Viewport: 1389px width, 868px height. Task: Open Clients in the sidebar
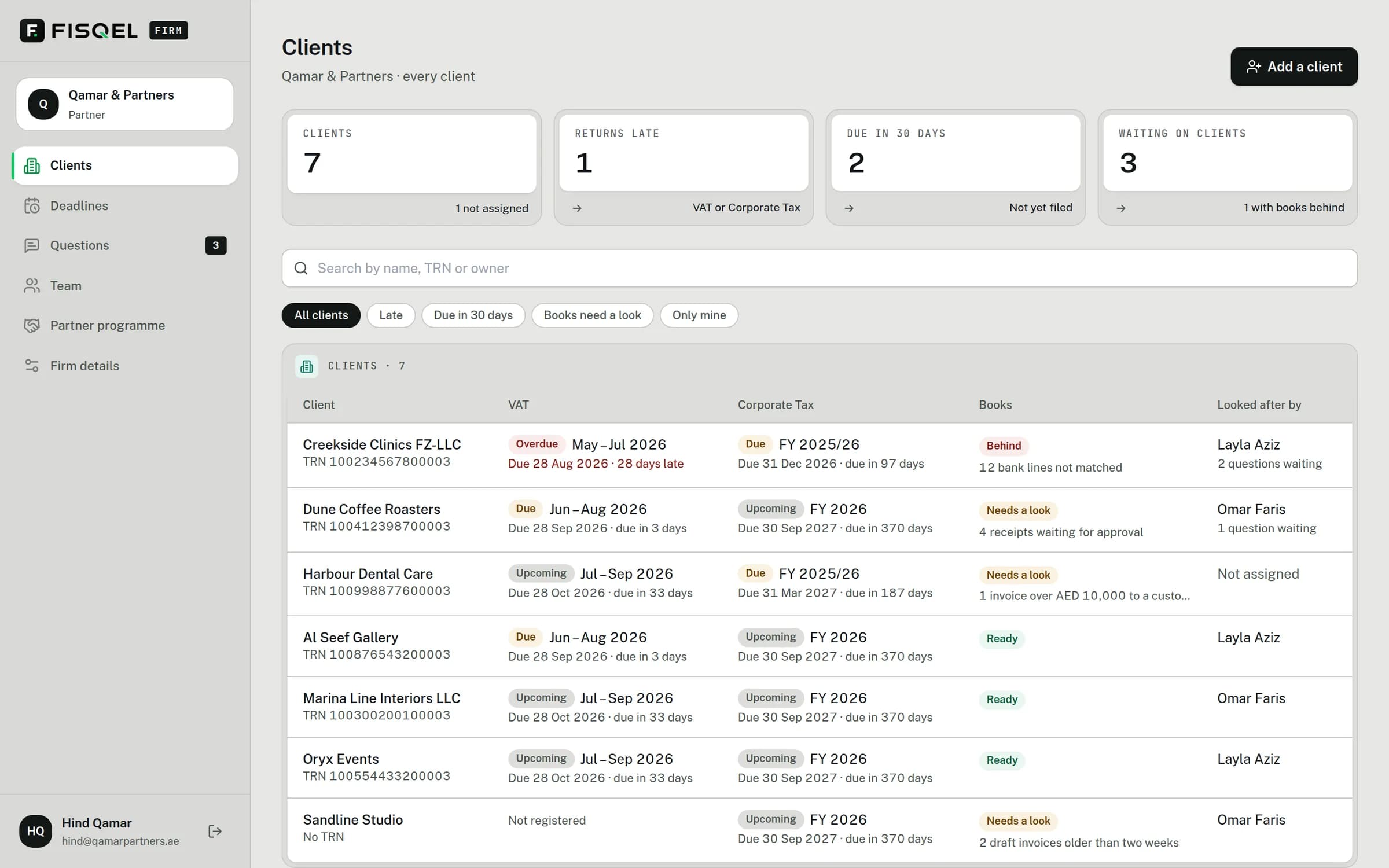125,165
